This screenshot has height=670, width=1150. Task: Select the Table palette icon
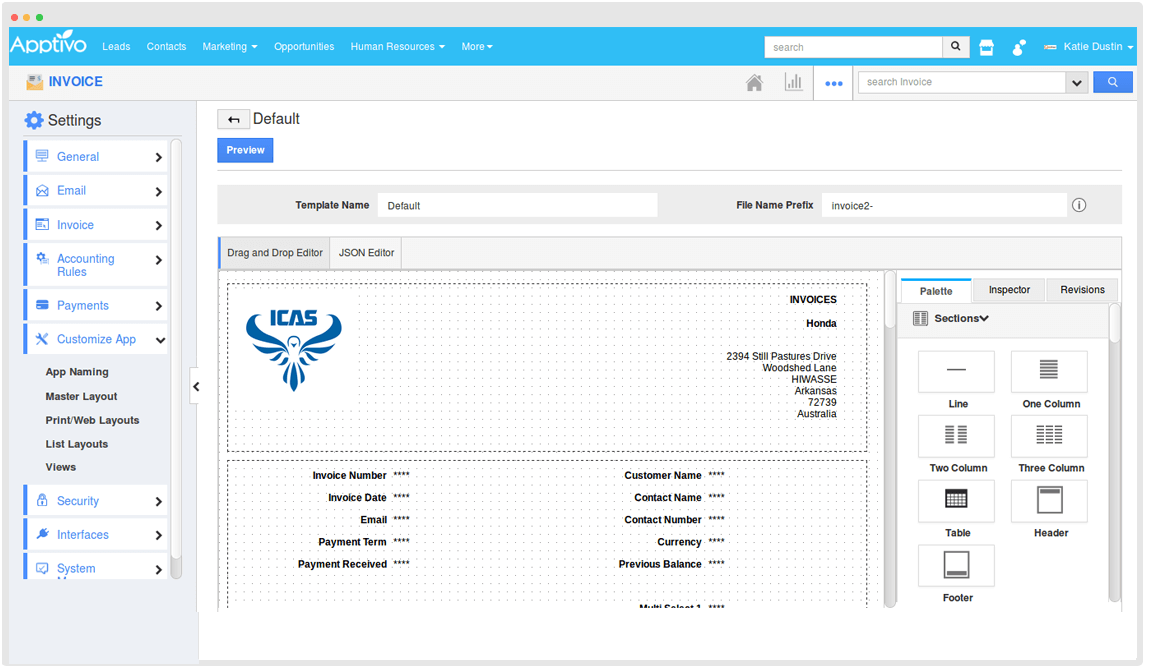point(956,500)
